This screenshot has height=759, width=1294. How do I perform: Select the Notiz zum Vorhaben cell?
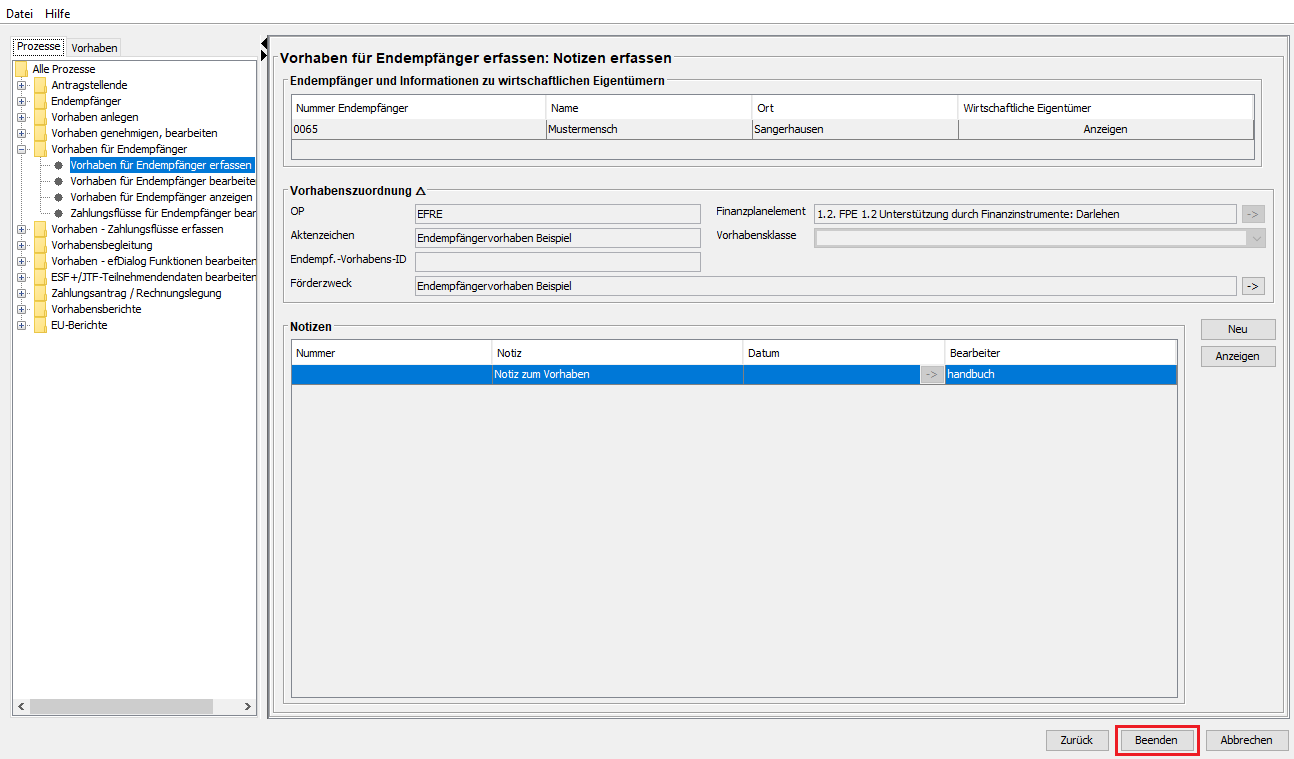pos(618,374)
